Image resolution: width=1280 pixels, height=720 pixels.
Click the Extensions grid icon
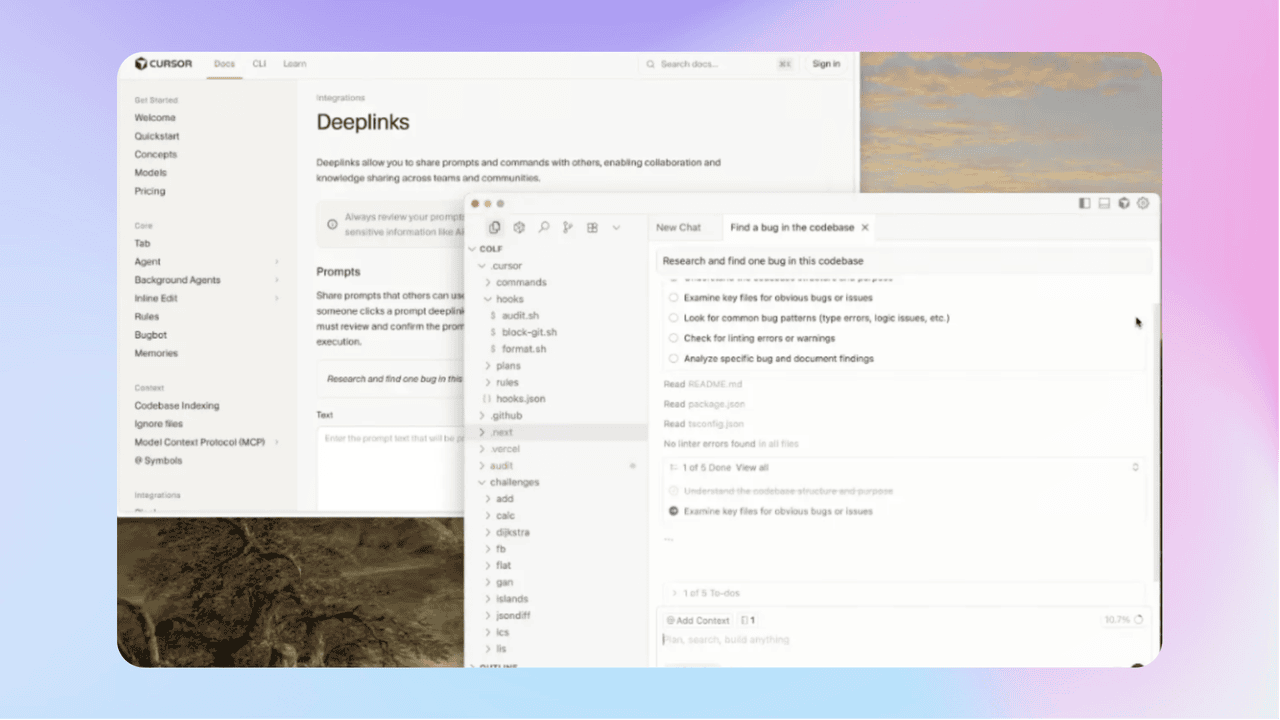coord(592,228)
